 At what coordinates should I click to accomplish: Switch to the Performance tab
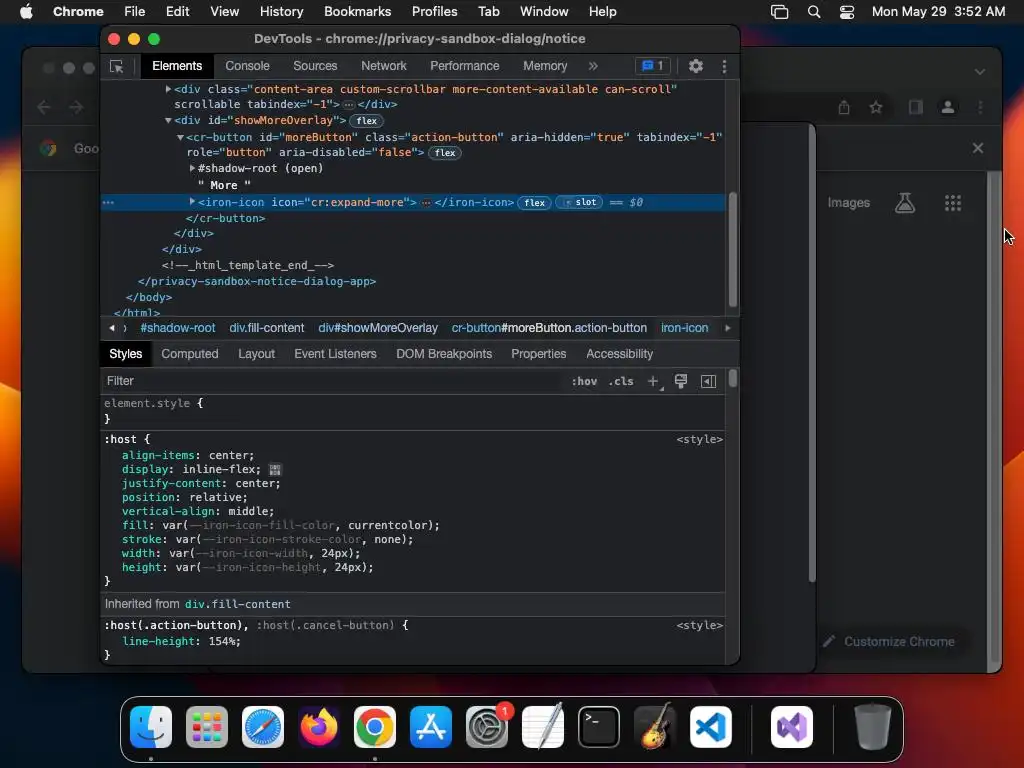pos(465,66)
